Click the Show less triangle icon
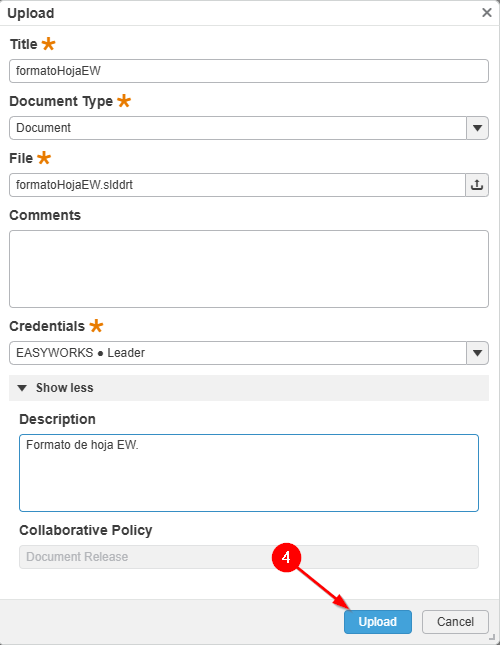 point(22,388)
